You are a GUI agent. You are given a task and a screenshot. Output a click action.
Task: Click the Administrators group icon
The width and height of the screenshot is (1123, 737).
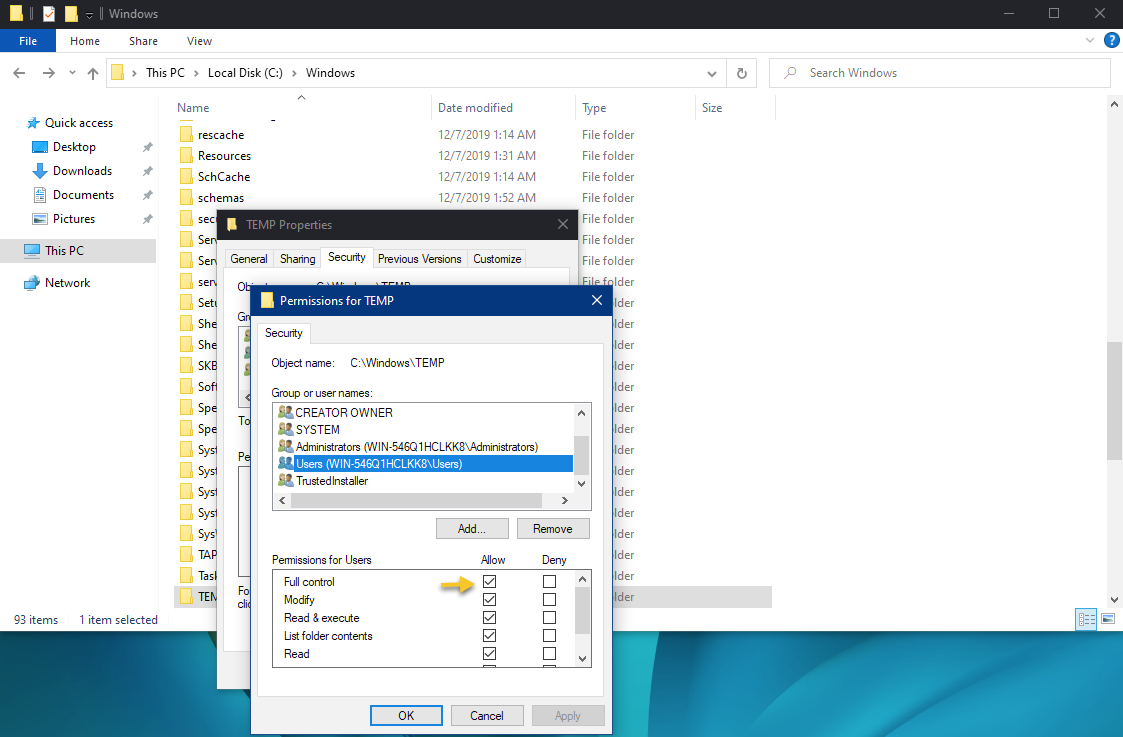(285, 447)
